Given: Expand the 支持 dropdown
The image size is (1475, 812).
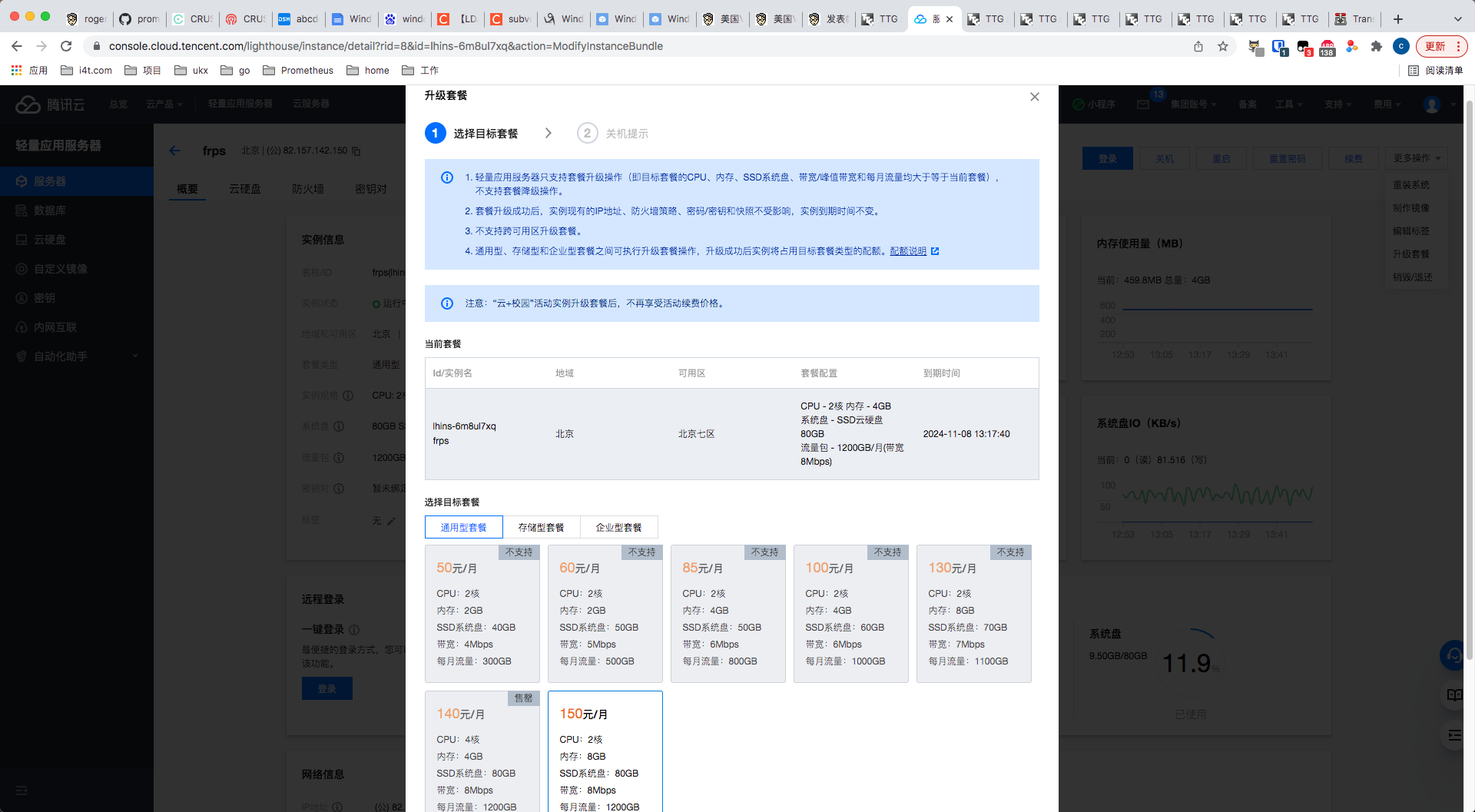Looking at the screenshot, I should point(1337,104).
